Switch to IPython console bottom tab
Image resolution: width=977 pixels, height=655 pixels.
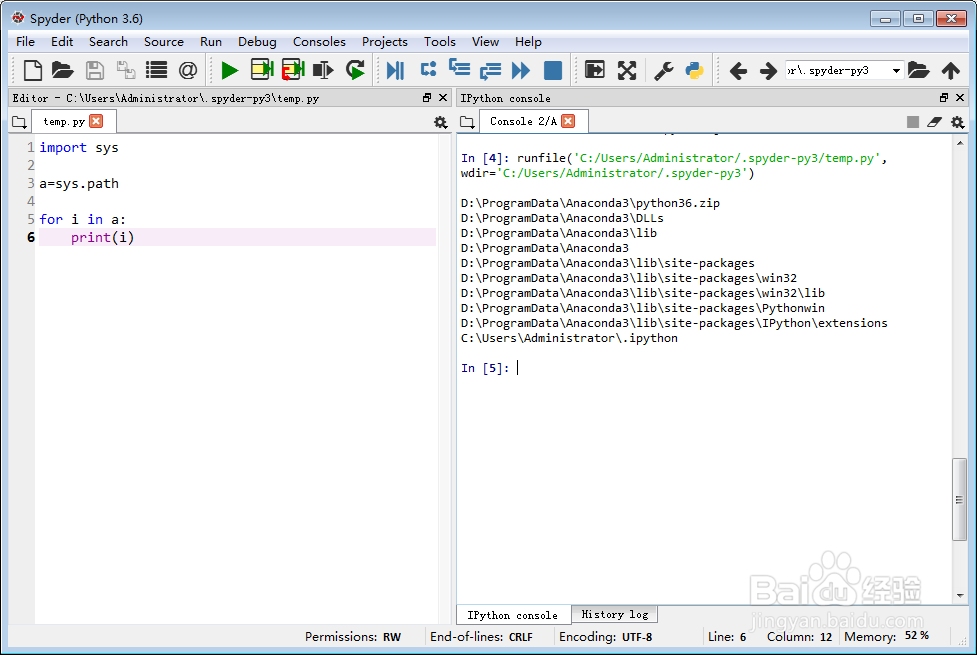click(x=513, y=615)
